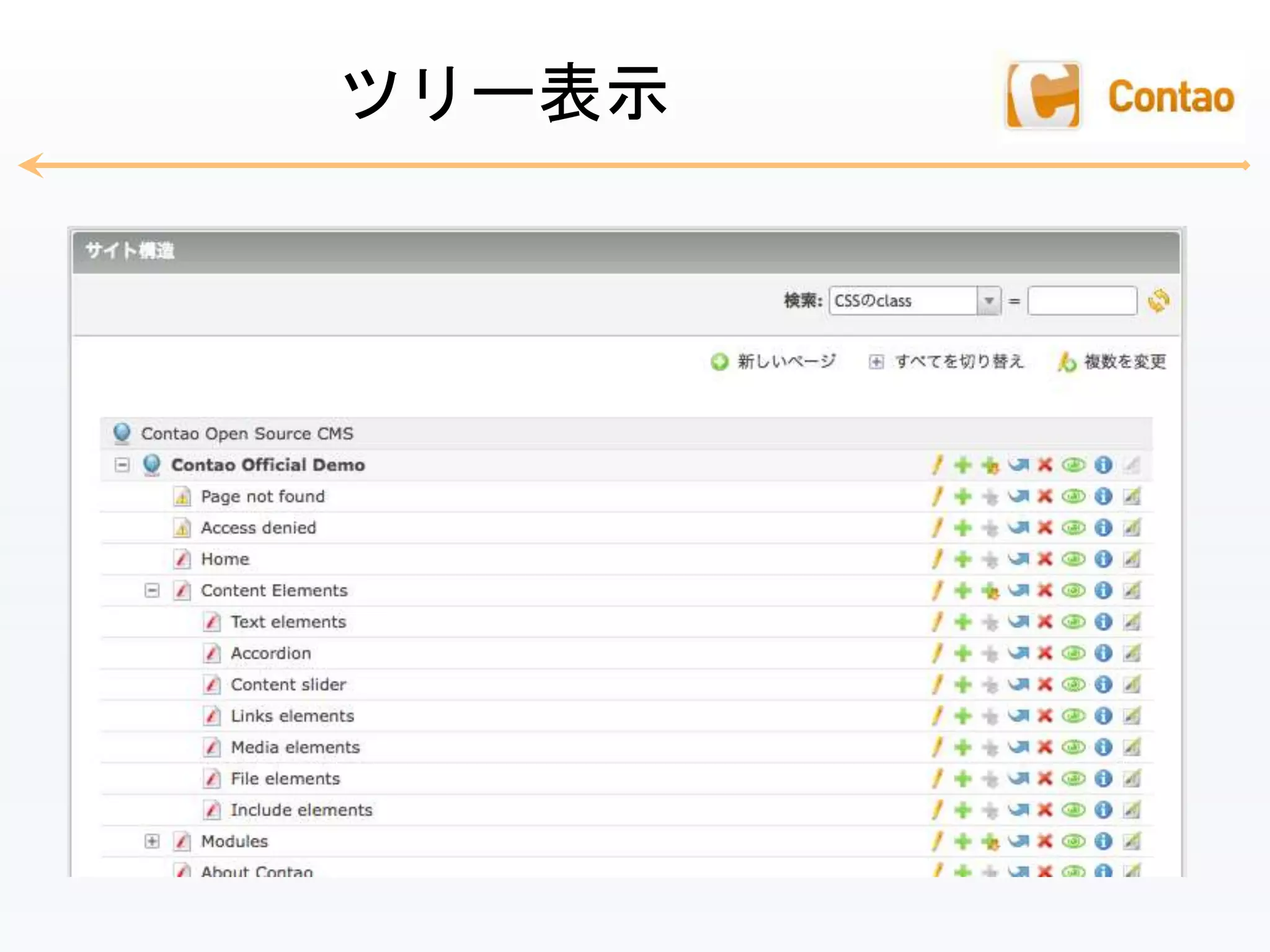Show info for Access denied page
Screen dimensions: 1270x952
(1103, 528)
